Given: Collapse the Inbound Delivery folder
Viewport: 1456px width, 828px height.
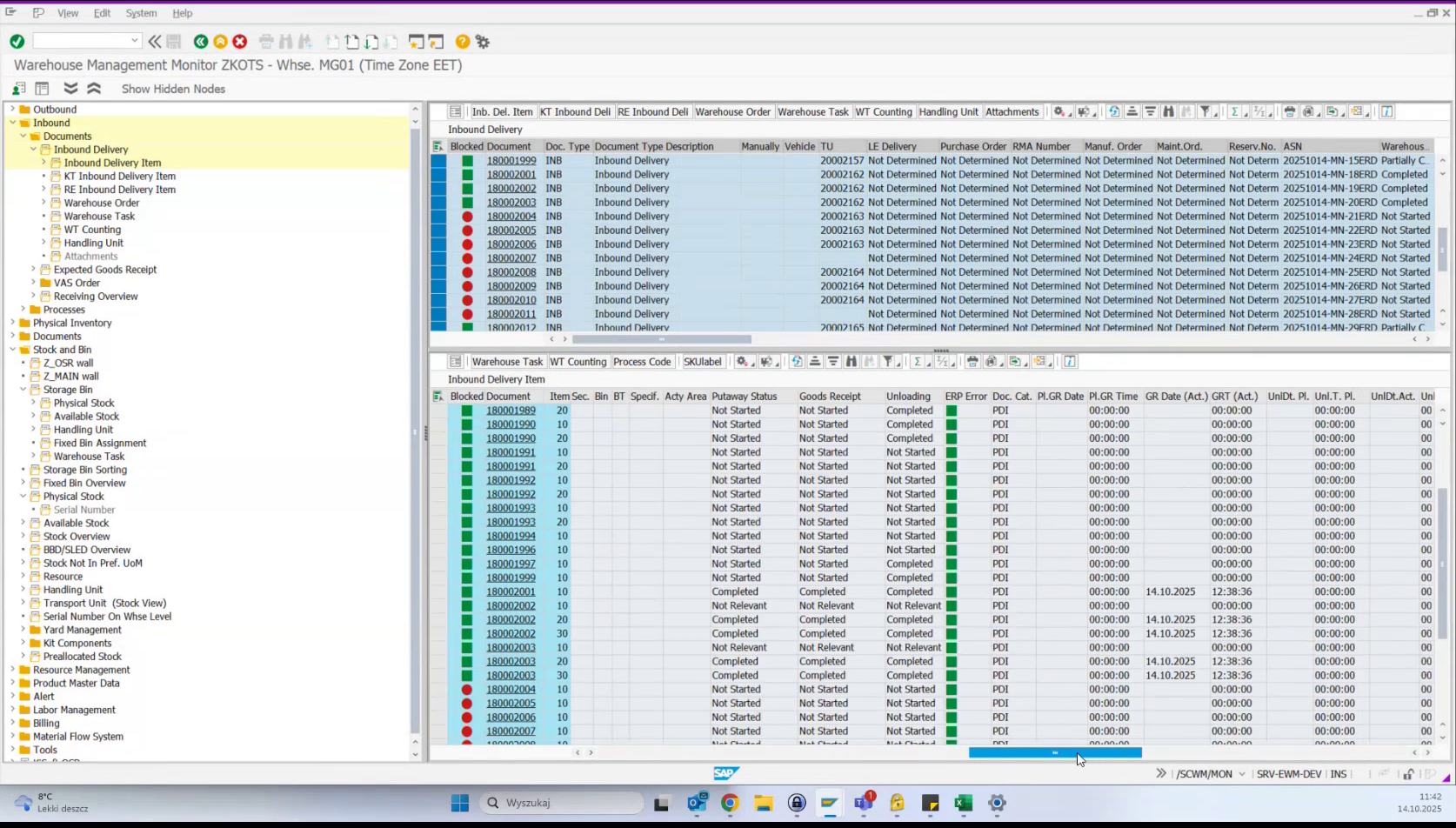Looking at the screenshot, I should click(x=32, y=149).
